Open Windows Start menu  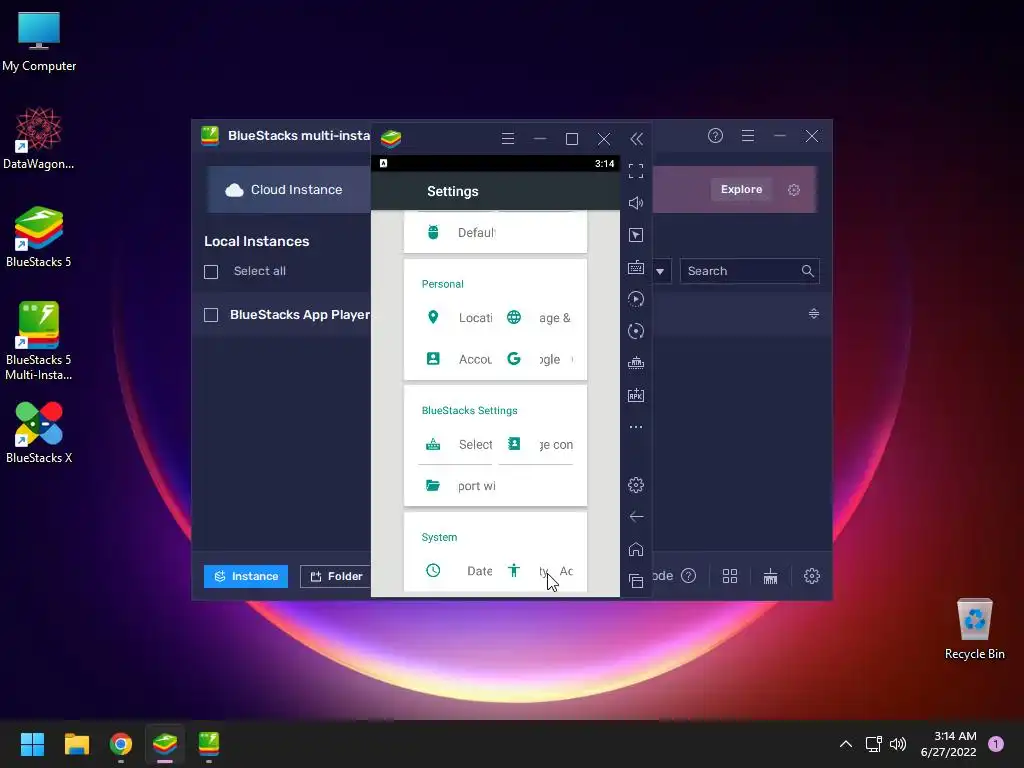click(x=32, y=744)
